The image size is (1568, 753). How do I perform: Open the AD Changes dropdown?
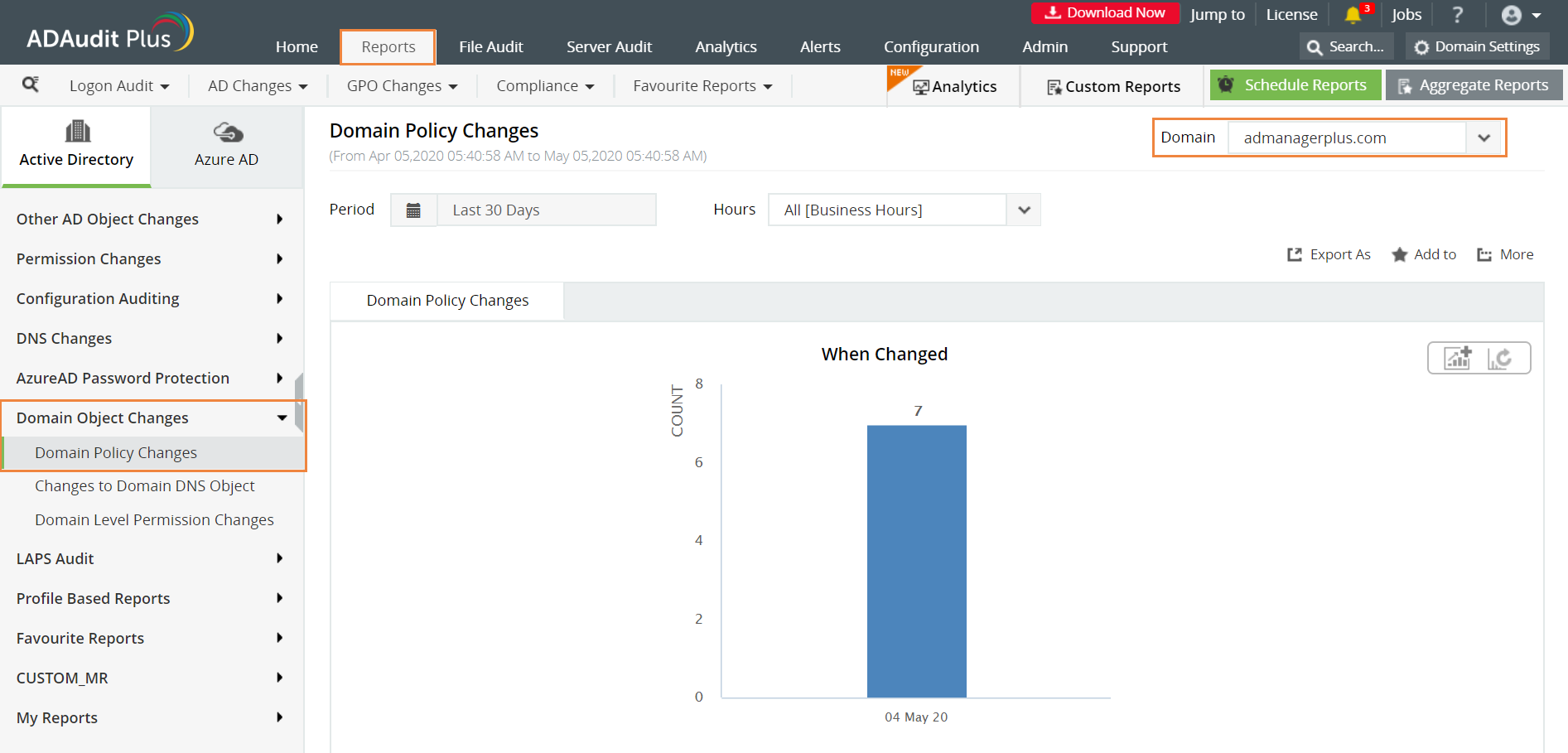(258, 86)
